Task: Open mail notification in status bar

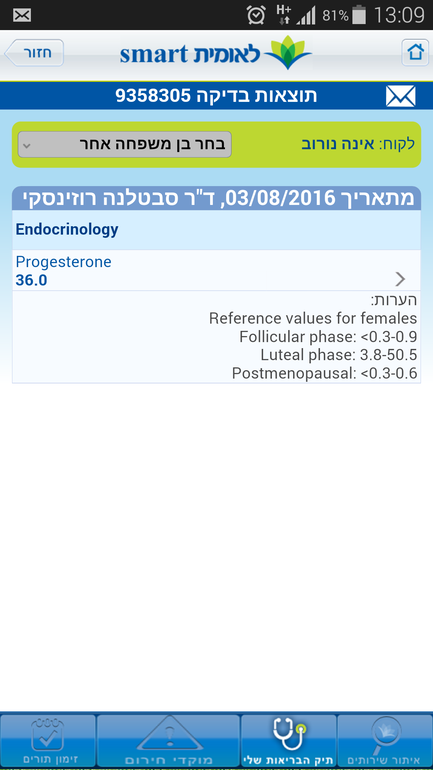Action: point(22,15)
